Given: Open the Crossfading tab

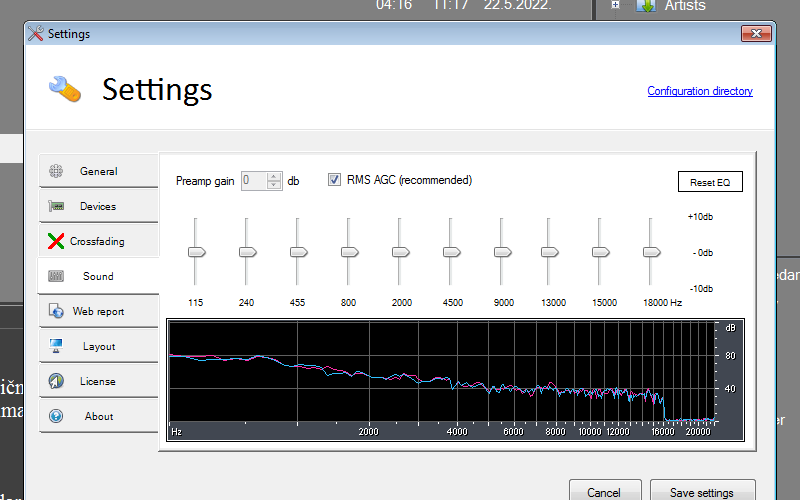Looking at the screenshot, I should pyautogui.click(x=98, y=241).
